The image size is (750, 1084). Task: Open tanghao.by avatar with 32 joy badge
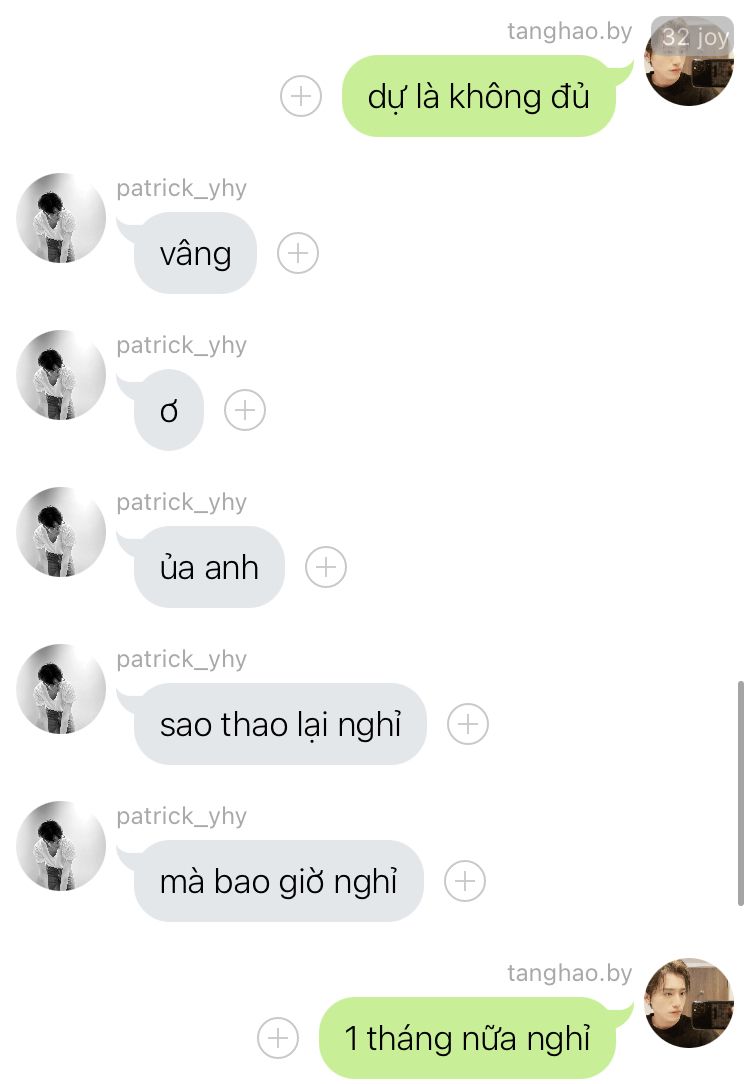[x=689, y=61]
